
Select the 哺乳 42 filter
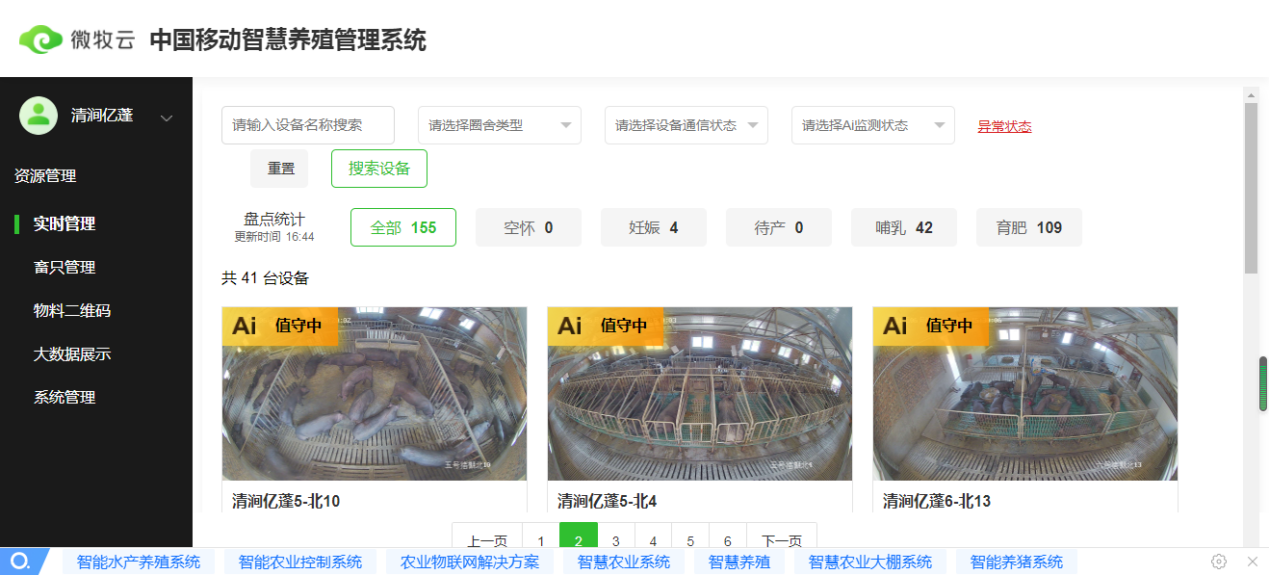(904, 227)
